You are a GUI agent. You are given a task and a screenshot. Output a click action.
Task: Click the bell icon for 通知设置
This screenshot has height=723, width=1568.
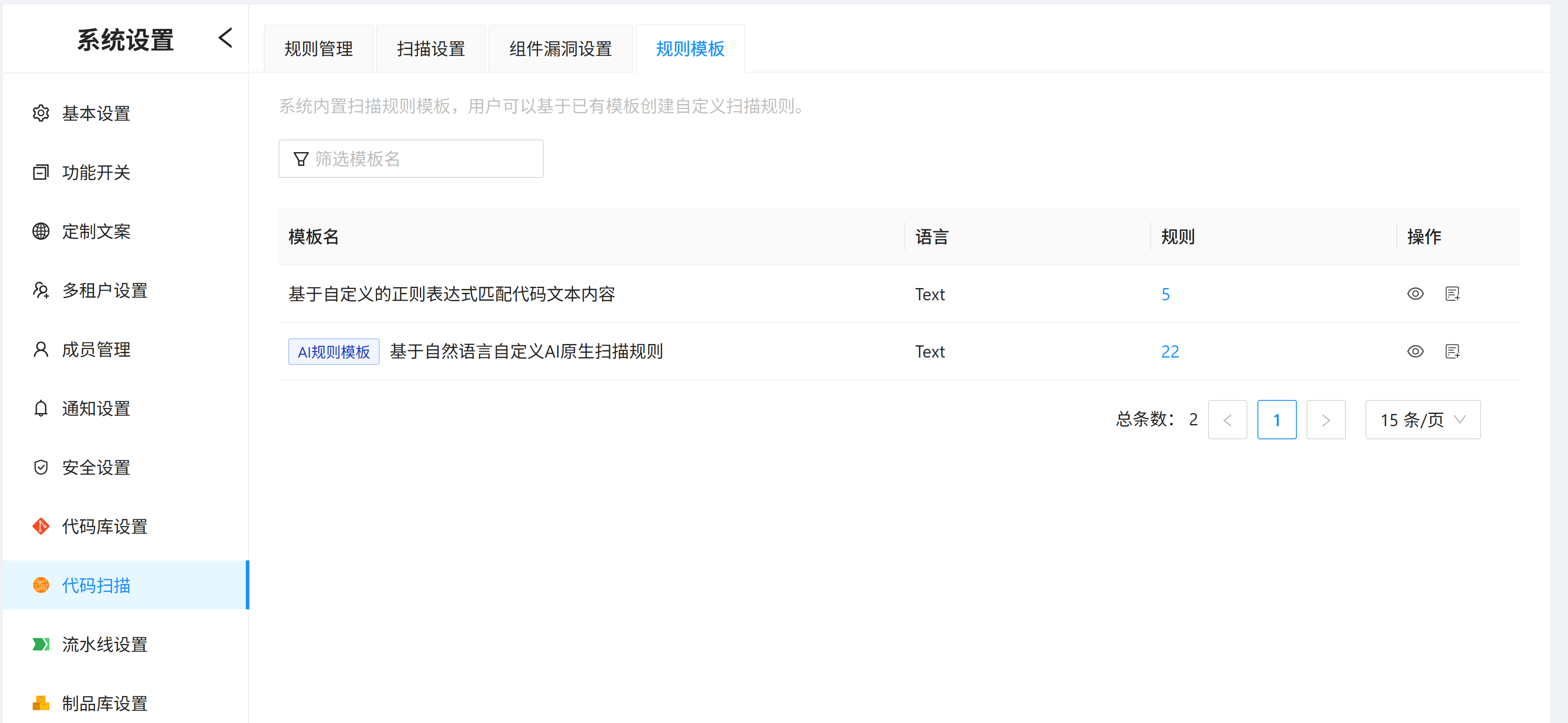click(x=41, y=408)
